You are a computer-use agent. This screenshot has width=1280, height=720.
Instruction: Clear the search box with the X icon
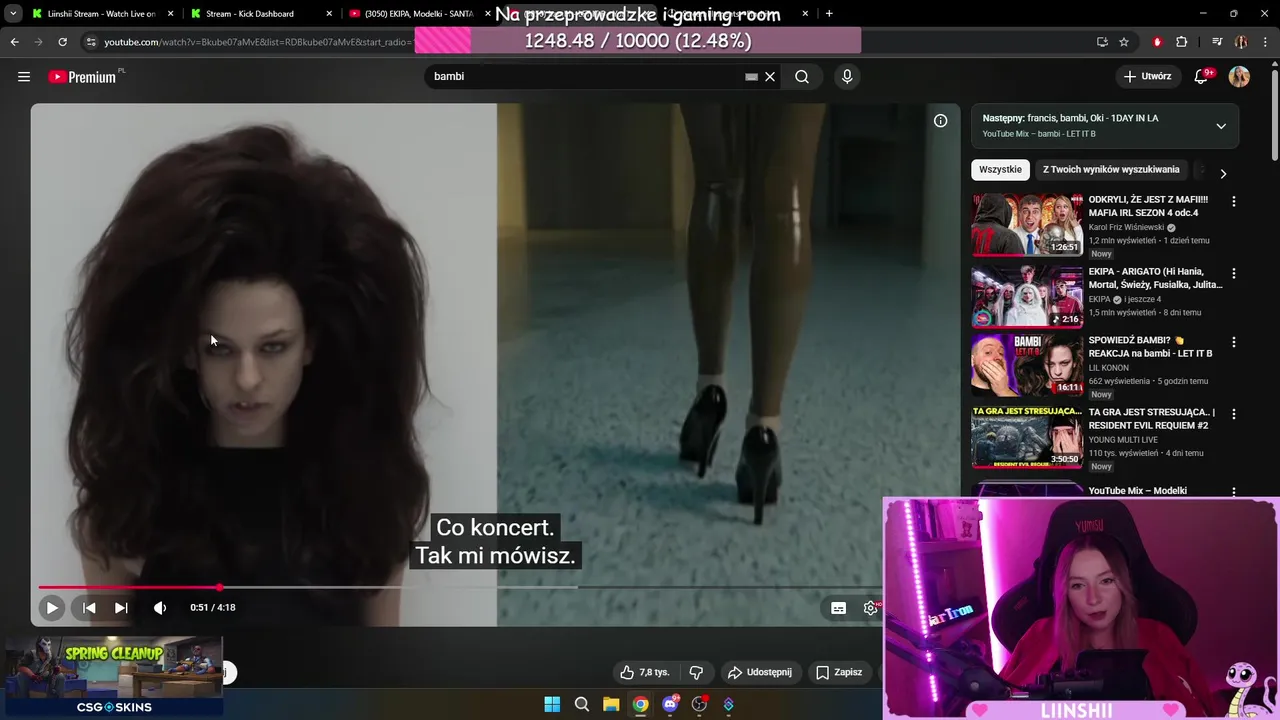point(770,77)
